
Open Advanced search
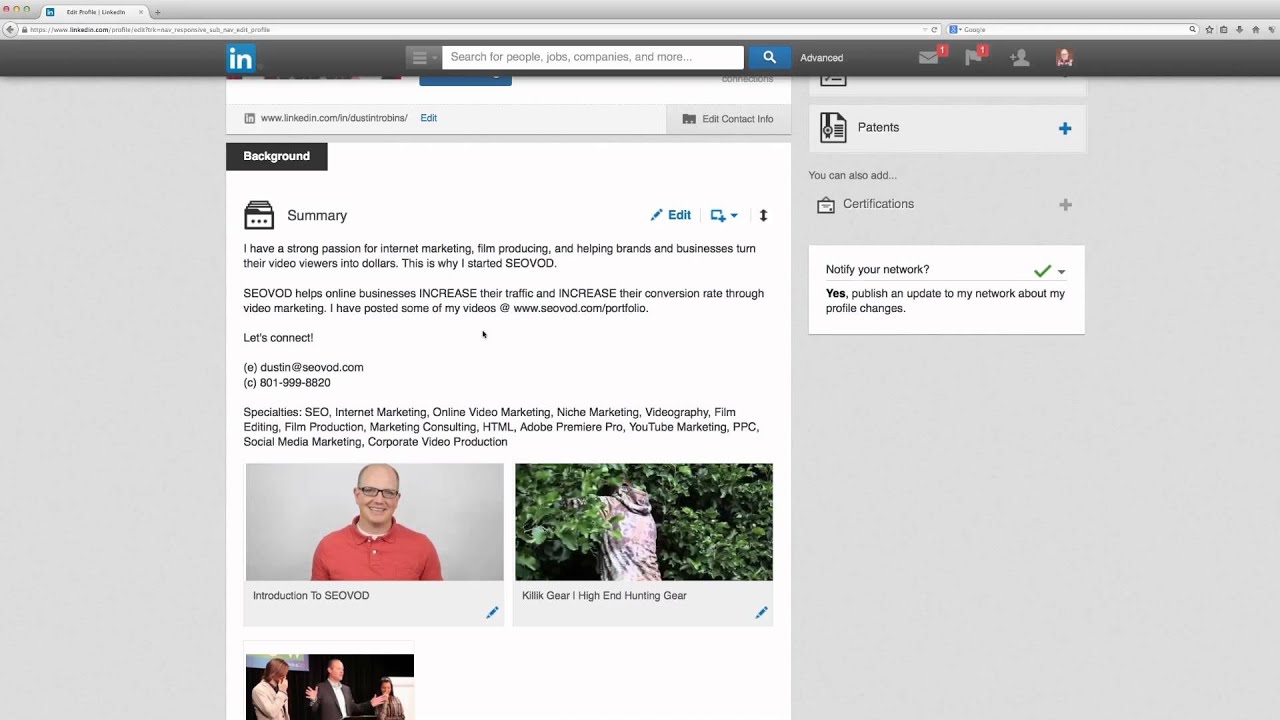pos(821,58)
